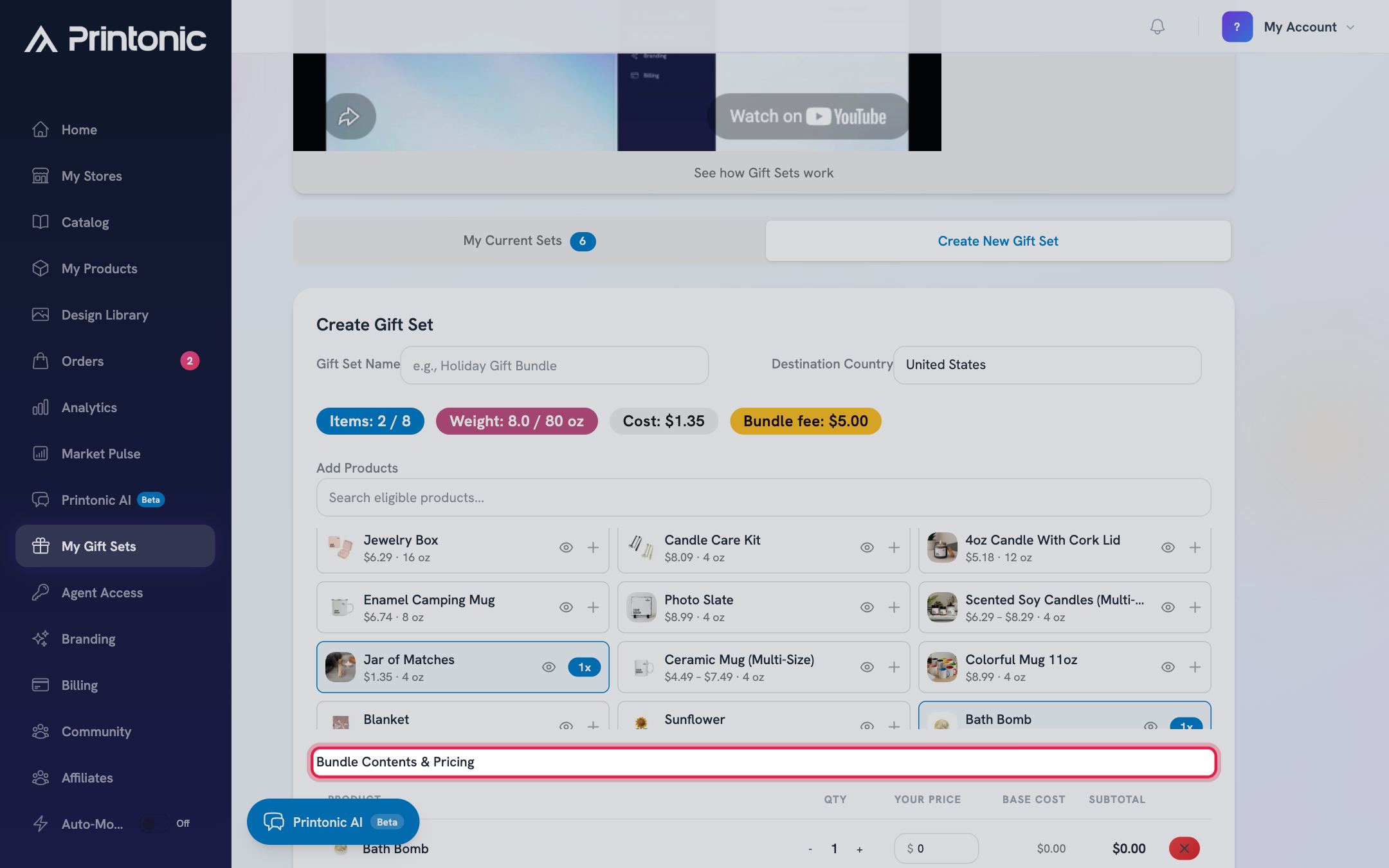Add Jewelry Box to the bundle
Image resolution: width=1389 pixels, height=868 pixels.
(593, 548)
